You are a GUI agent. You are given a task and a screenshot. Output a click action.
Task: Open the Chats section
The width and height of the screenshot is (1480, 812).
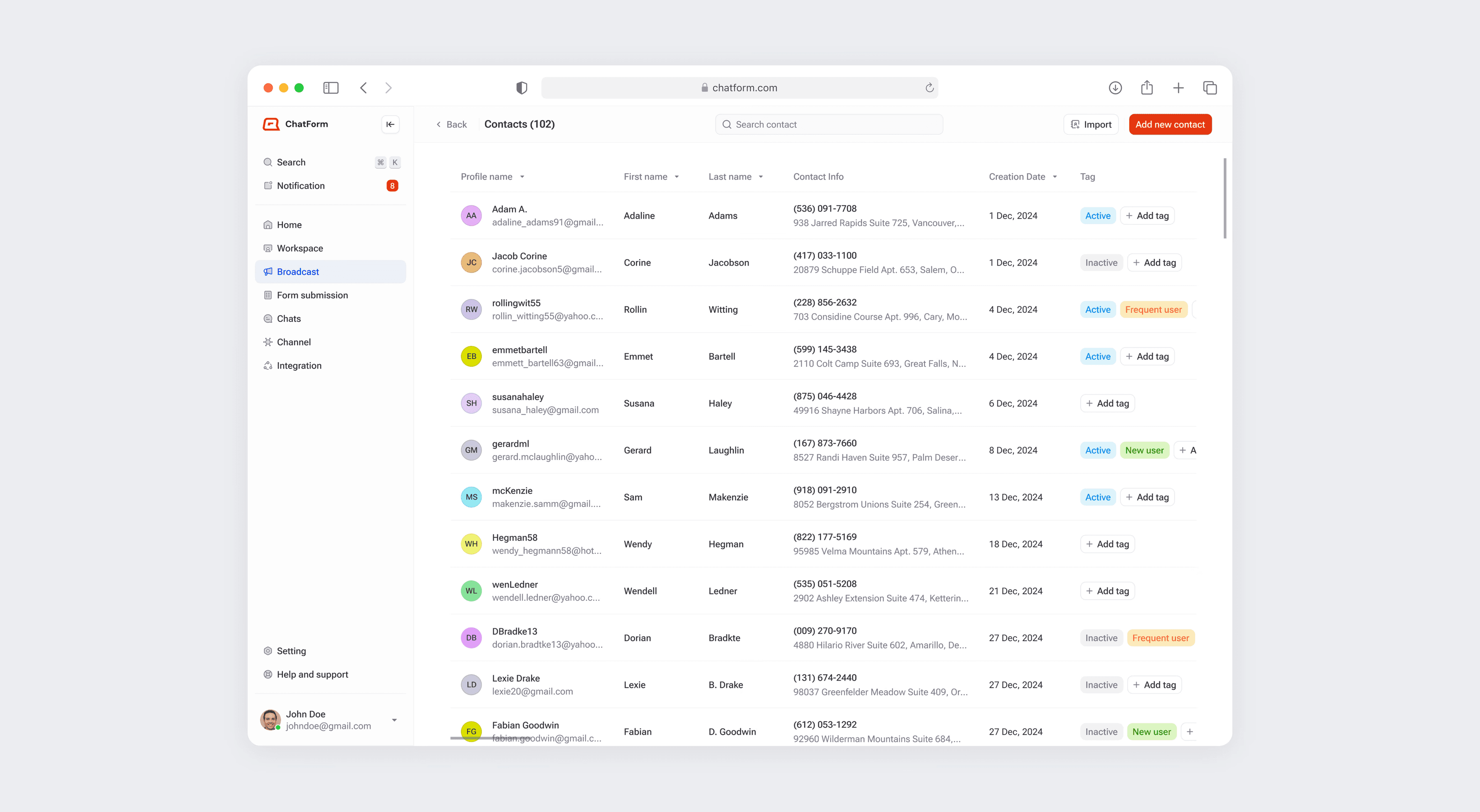pyautogui.click(x=289, y=318)
